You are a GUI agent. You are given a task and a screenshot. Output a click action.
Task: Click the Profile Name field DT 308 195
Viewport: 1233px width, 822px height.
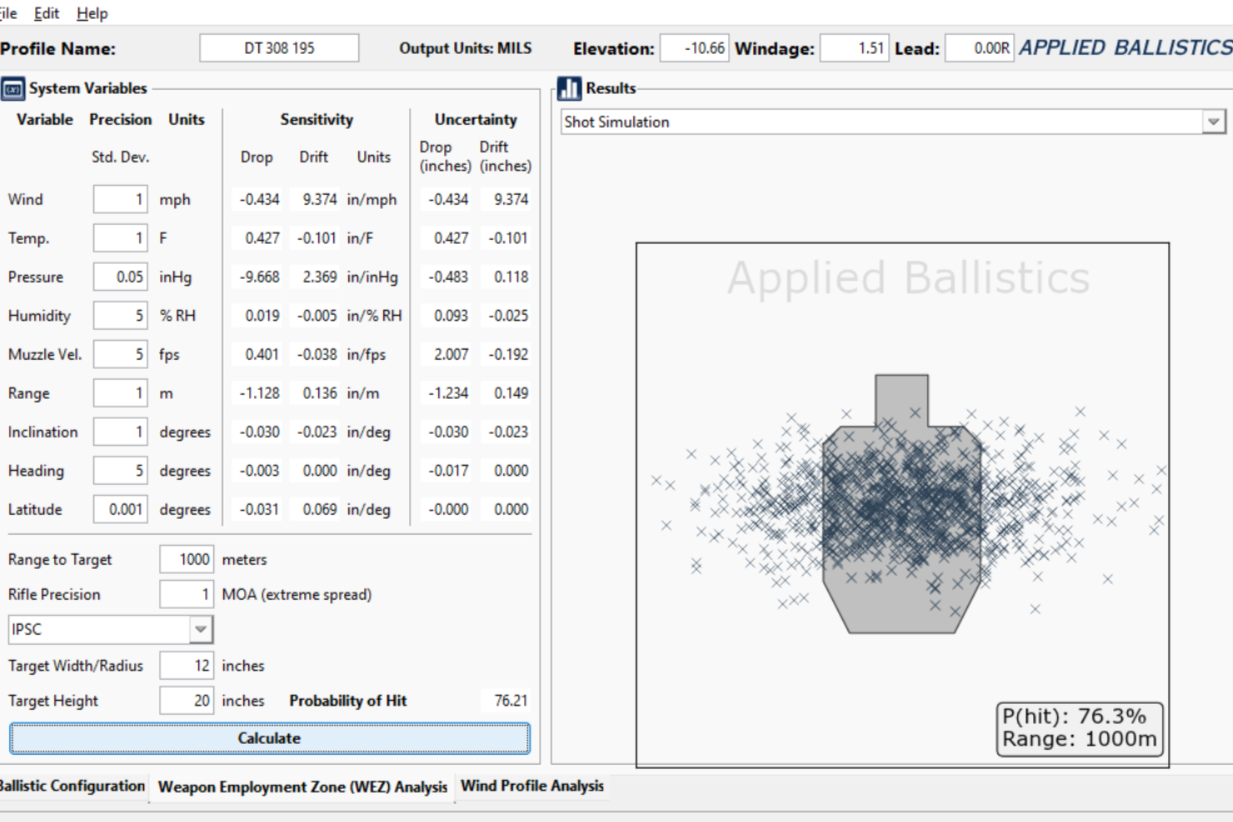(279, 48)
